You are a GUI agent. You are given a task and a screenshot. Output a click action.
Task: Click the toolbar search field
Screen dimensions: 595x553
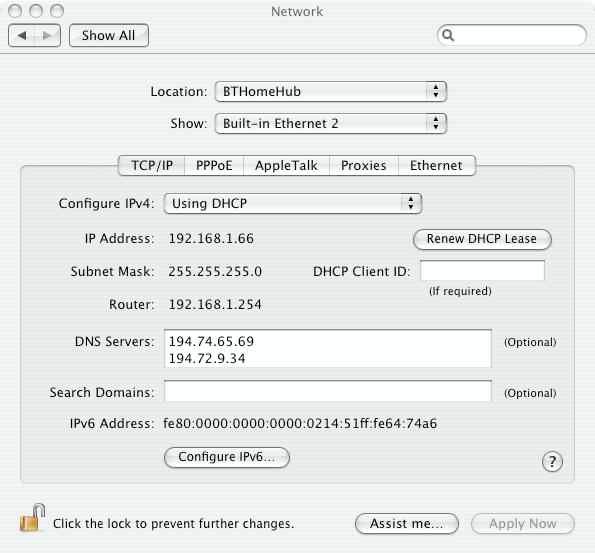tap(512, 35)
